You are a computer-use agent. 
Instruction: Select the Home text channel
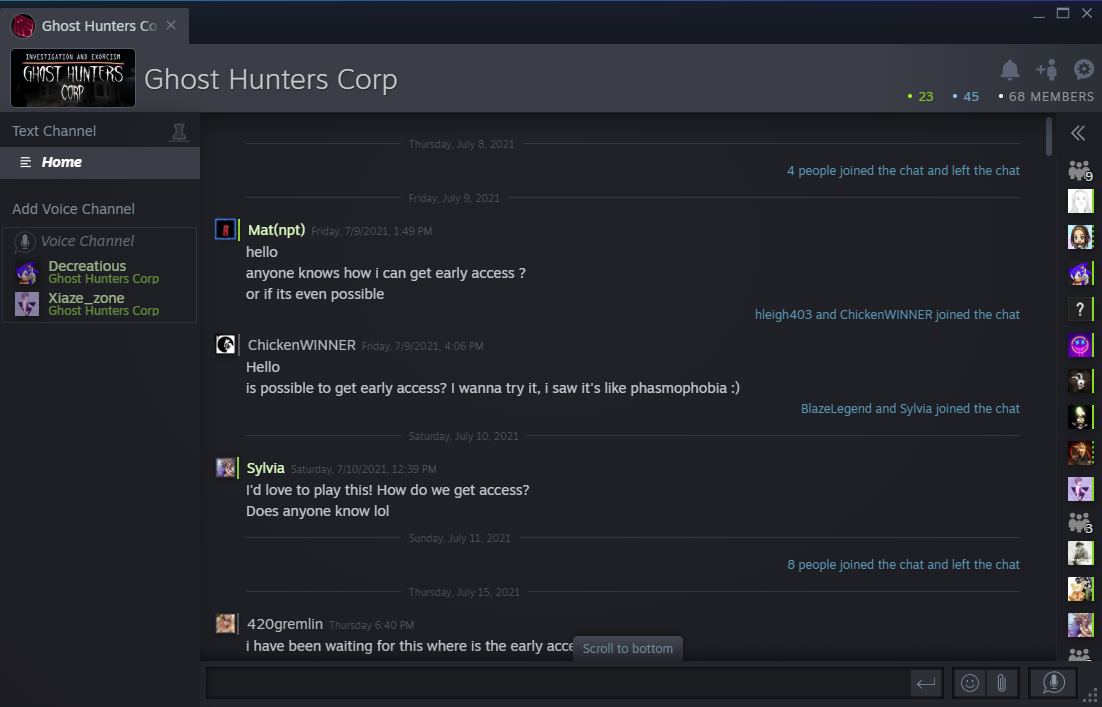coord(62,162)
